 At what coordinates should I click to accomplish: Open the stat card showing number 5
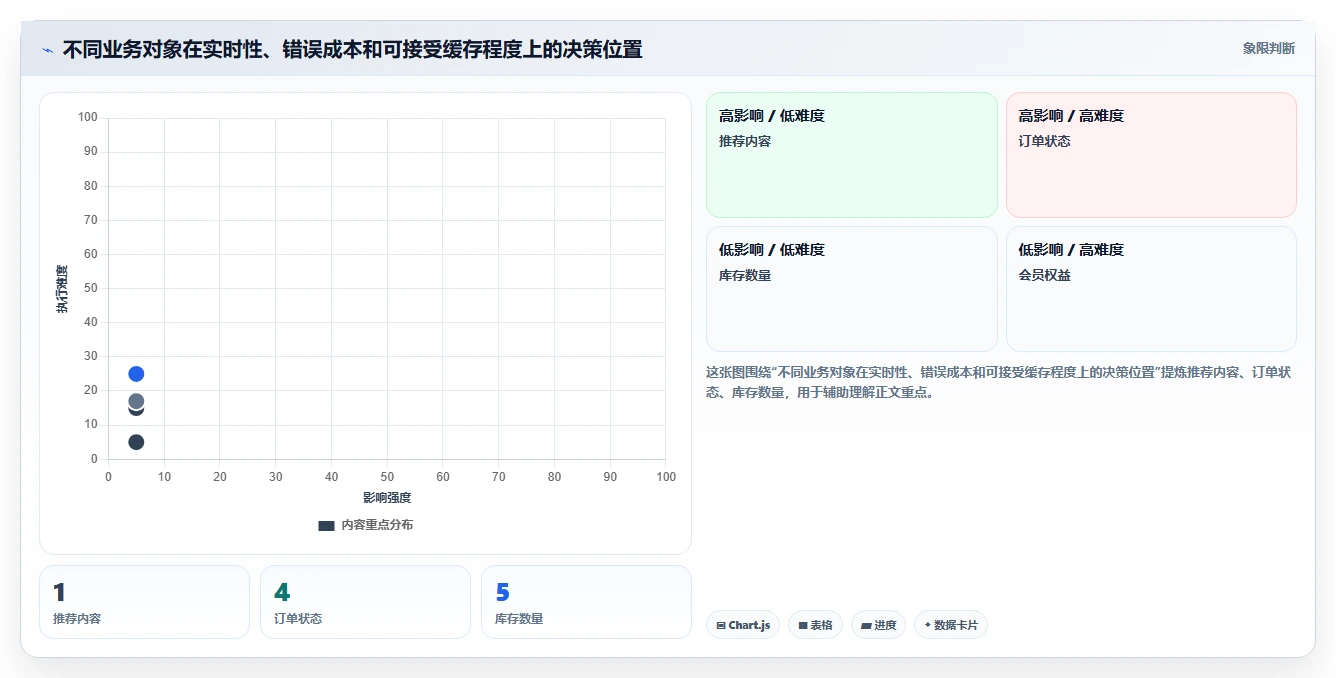(x=586, y=602)
